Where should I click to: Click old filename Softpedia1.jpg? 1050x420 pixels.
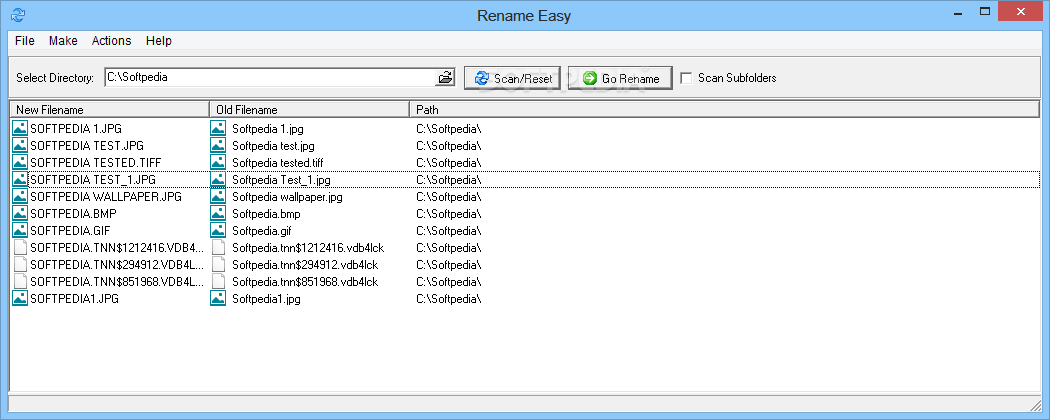266,299
